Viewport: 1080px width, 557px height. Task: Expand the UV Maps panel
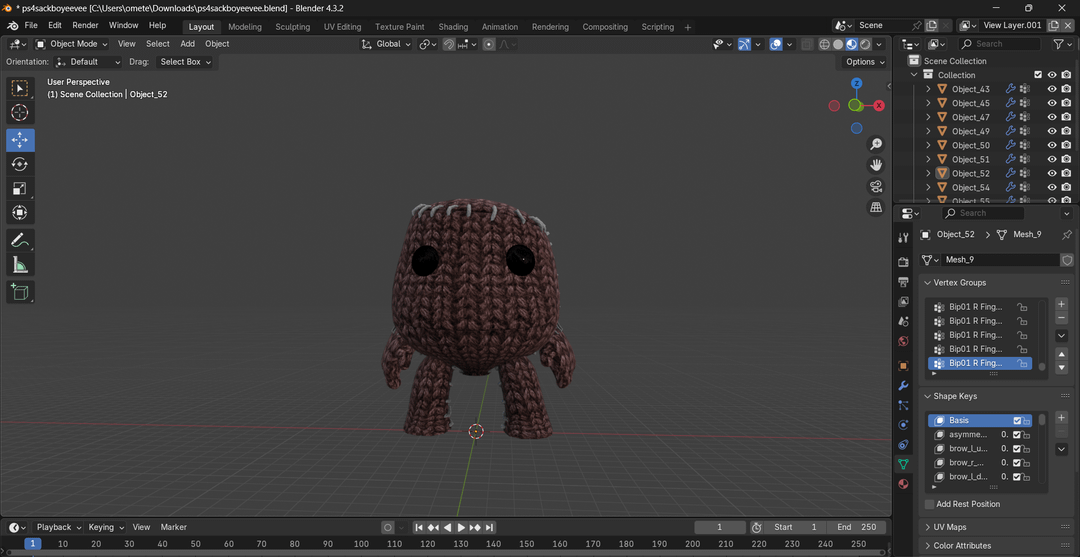tap(949, 527)
